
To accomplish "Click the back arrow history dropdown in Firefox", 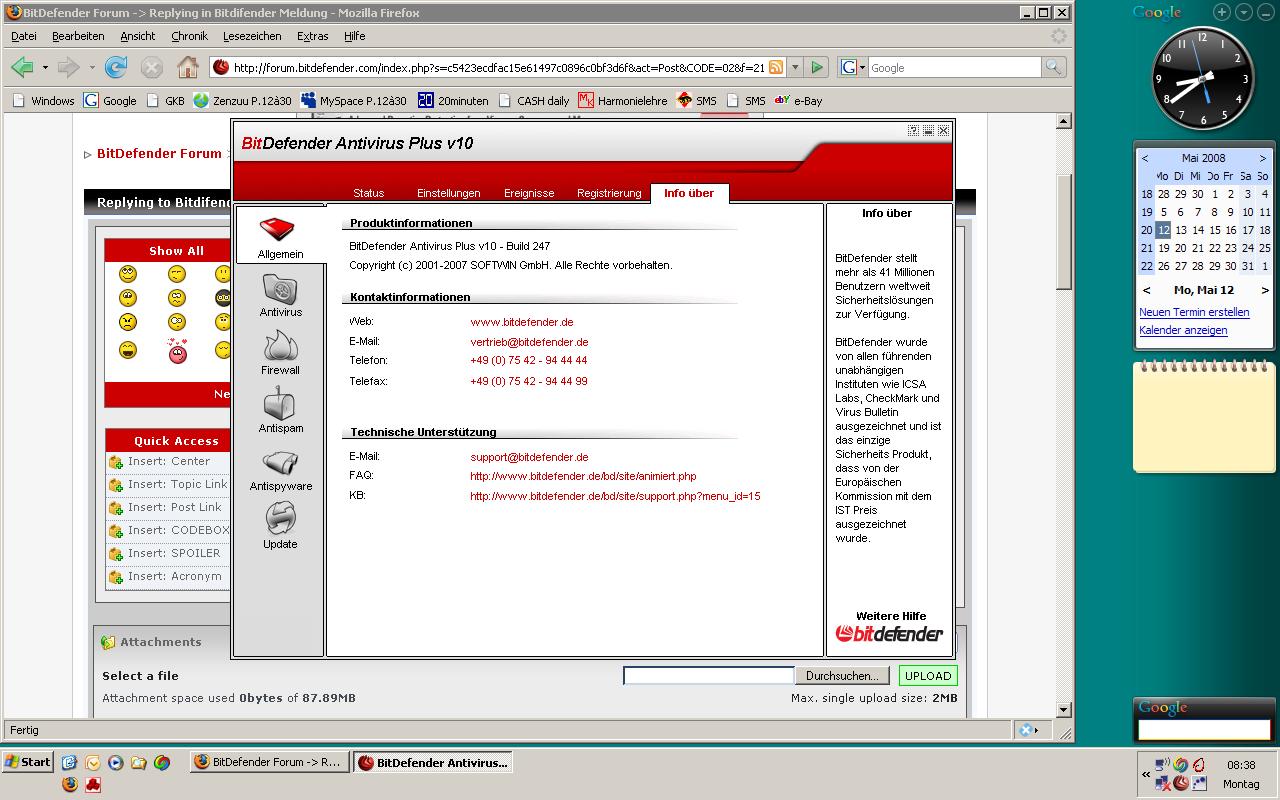I will coord(45,67).
